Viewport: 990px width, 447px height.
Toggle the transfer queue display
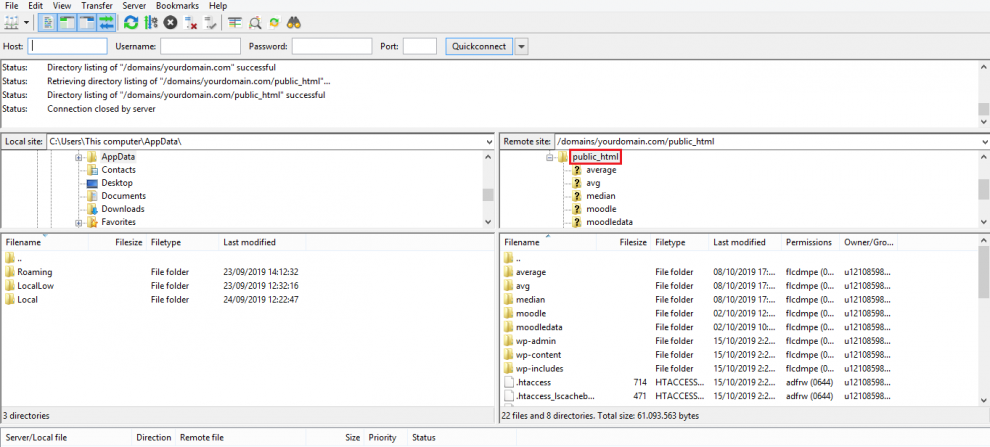[x=106, y=23]
